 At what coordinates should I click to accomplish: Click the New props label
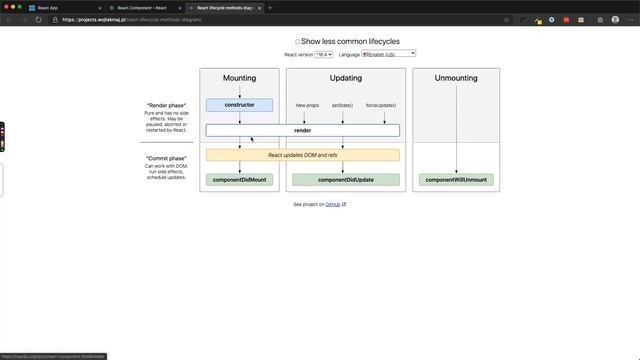pos(307,105)
